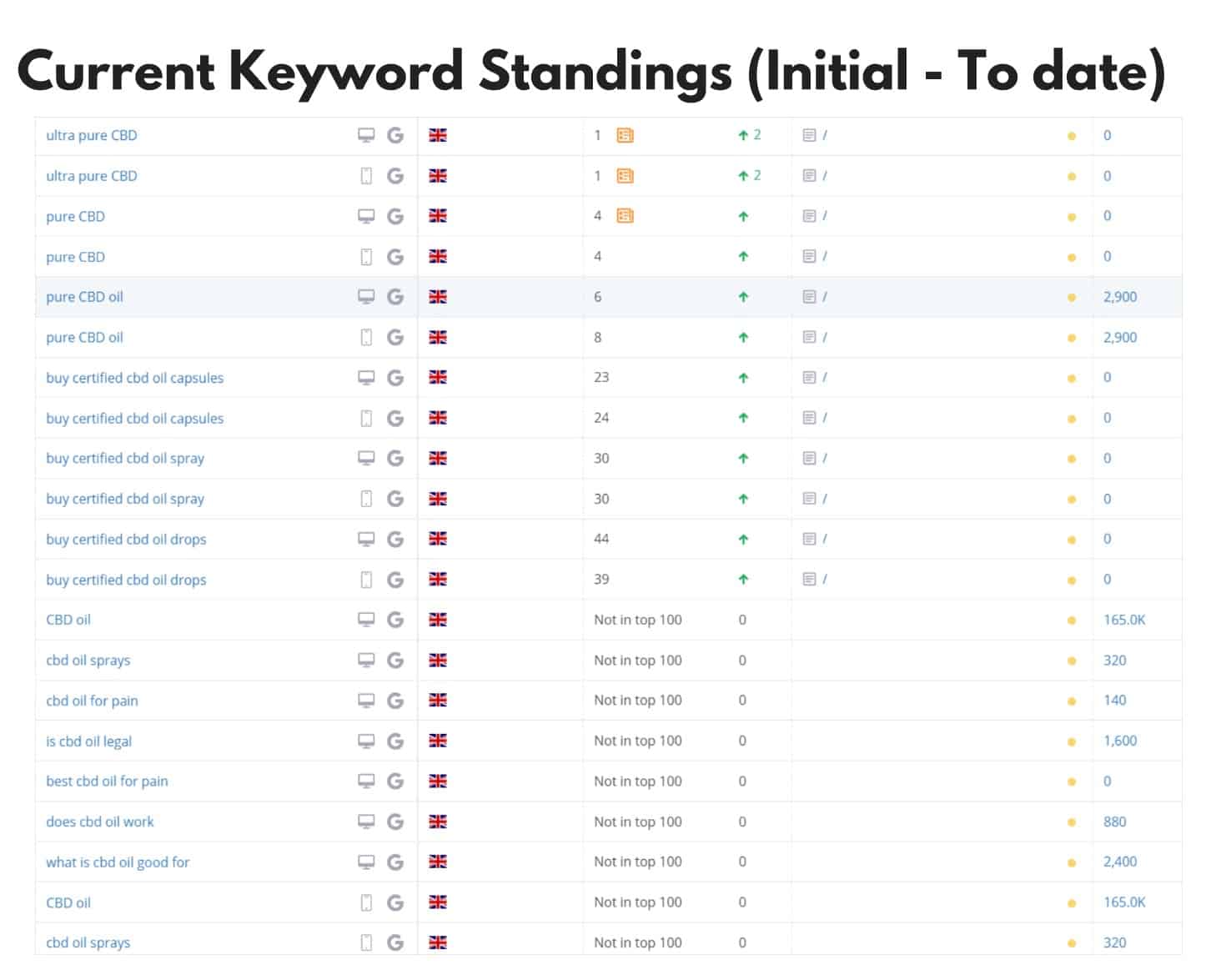Click mobile device icon in second ultra pure CBD row
1216x980 pixels.
point(366,176)
